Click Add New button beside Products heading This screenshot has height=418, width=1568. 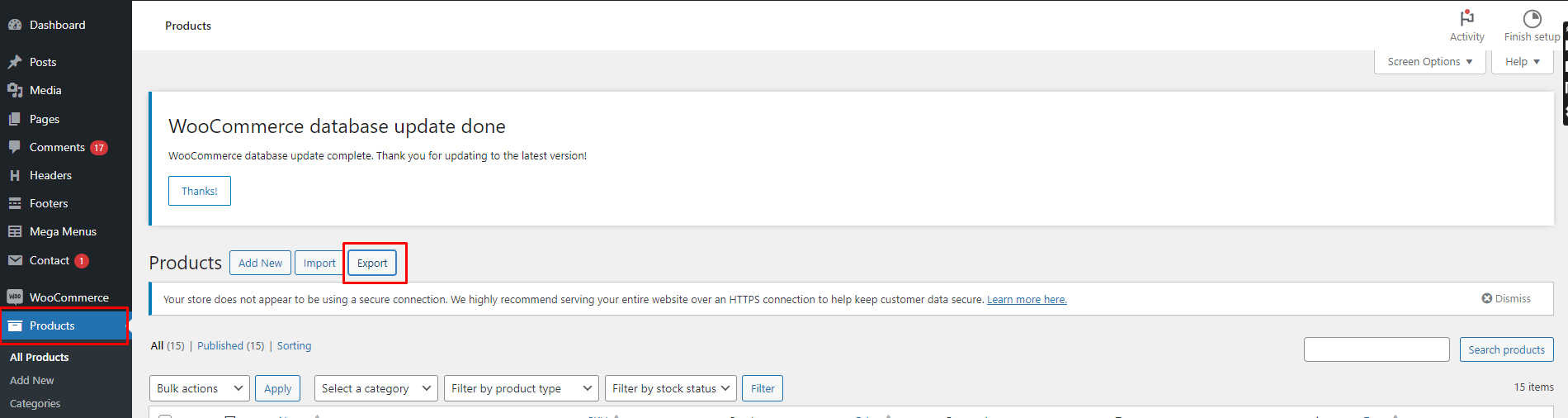click(x=260, y=263)
